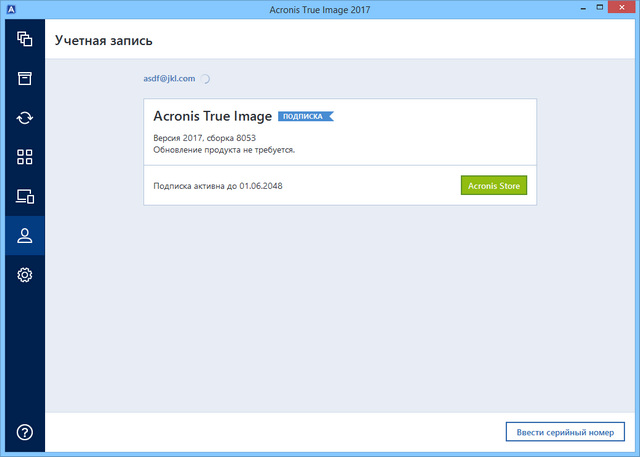Click the Acronis app logo icon
Image resolution: width=640 pixels, height=457 pixels.
[x=11, y=9]
